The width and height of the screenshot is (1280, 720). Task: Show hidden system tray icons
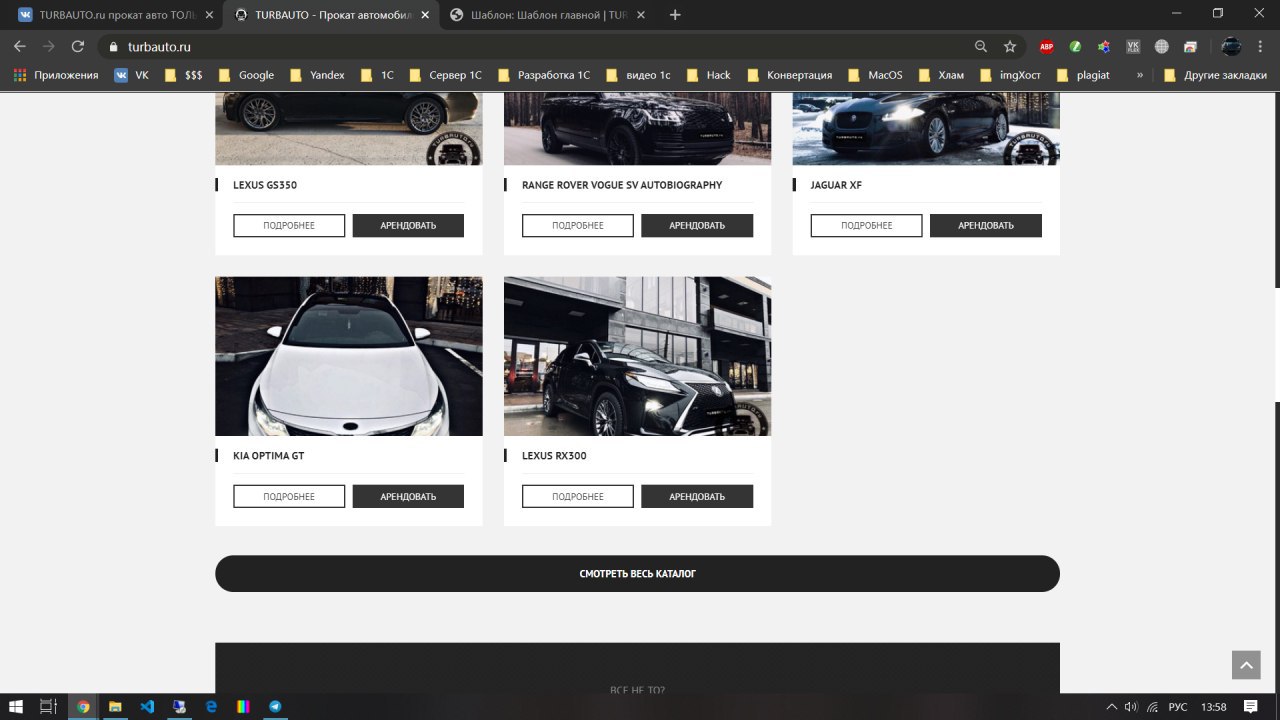(x=1111, y=707)
